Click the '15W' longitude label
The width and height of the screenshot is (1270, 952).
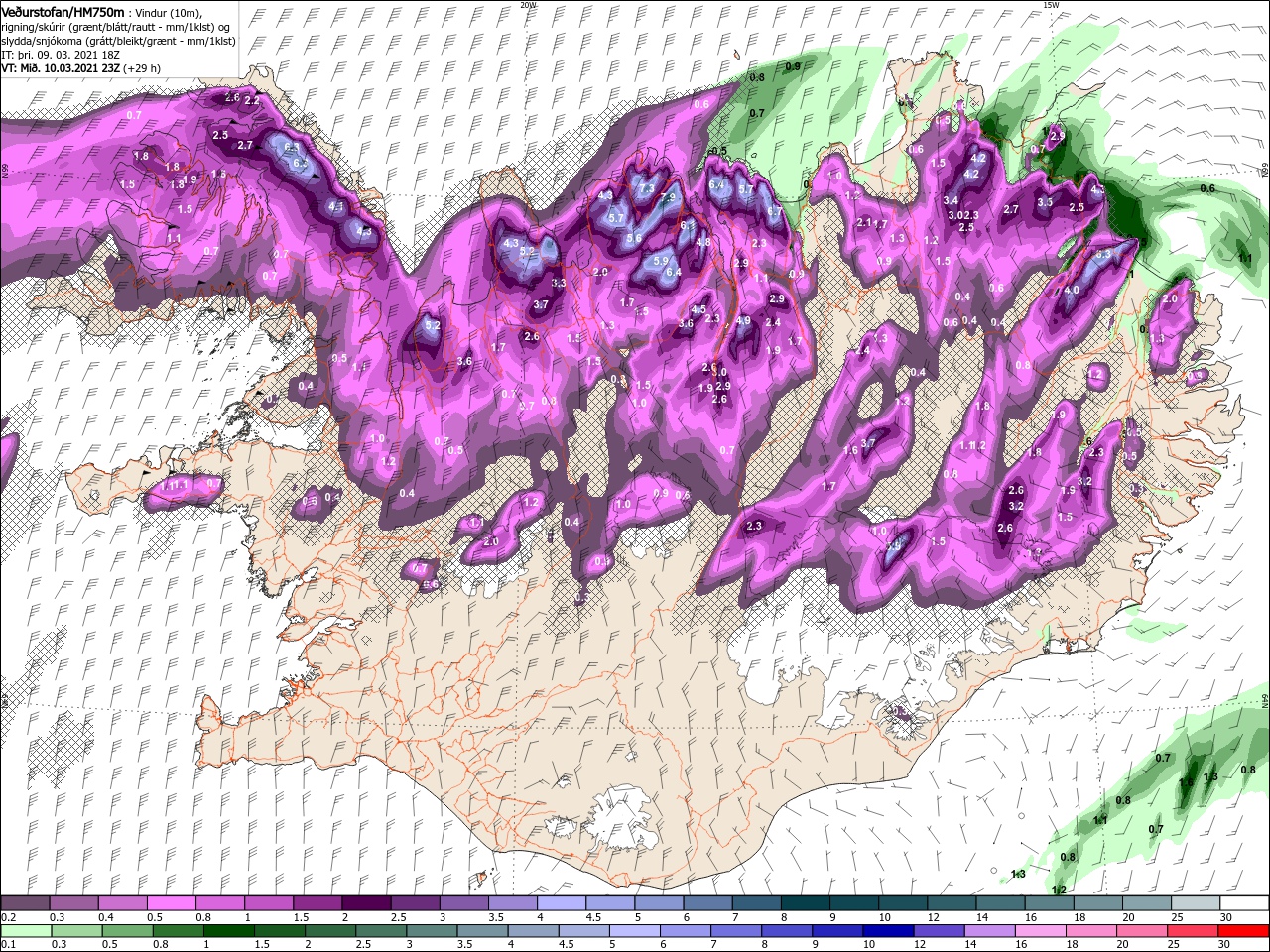click(1052, 5)
